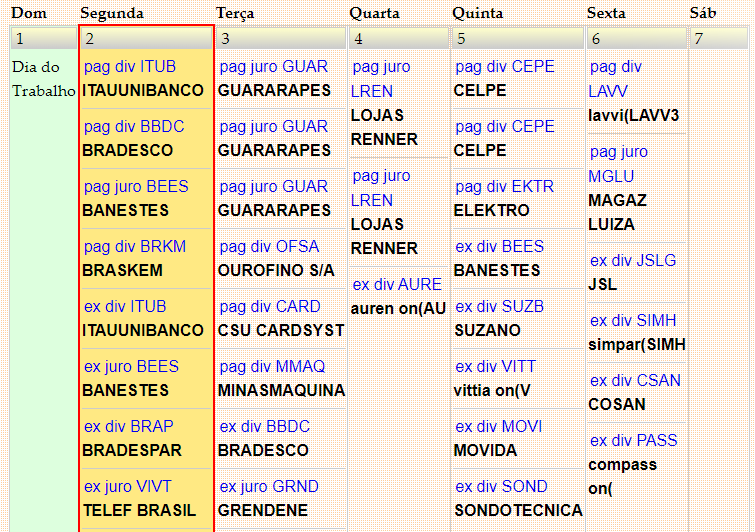The width and height of the screenshot is (755, 532).
Task: Click 'ex juro BEES' link
Action: 131,367
